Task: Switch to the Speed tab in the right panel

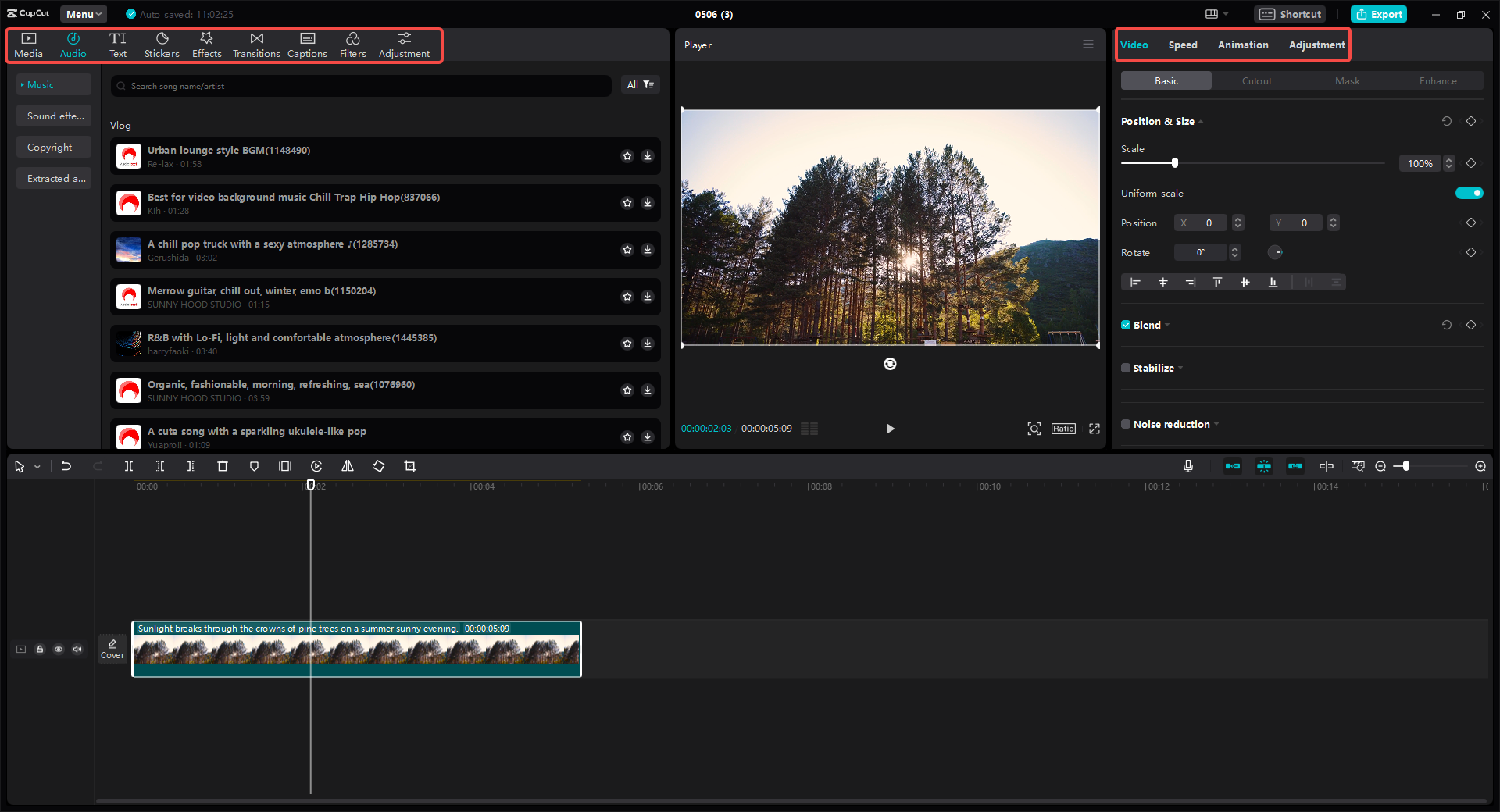Action: (x=1182, y=45)
